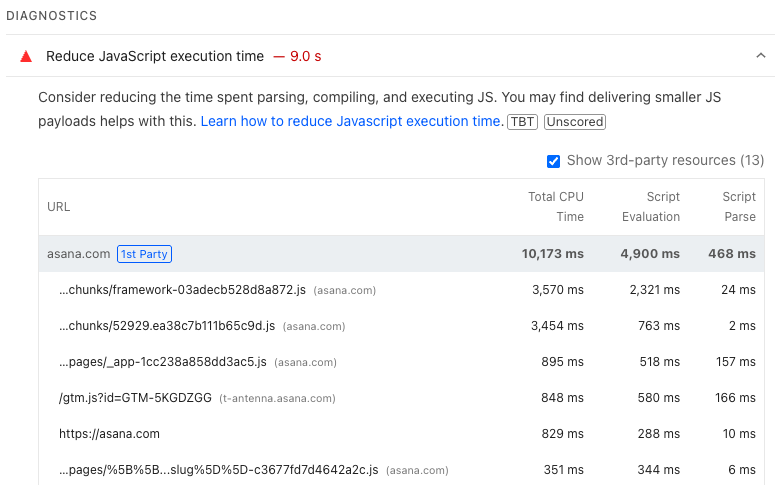The height and width of the screenshot is (485, 780).
Task: Click the 166 ms parse cell
Action: click(x=735, y=398)
